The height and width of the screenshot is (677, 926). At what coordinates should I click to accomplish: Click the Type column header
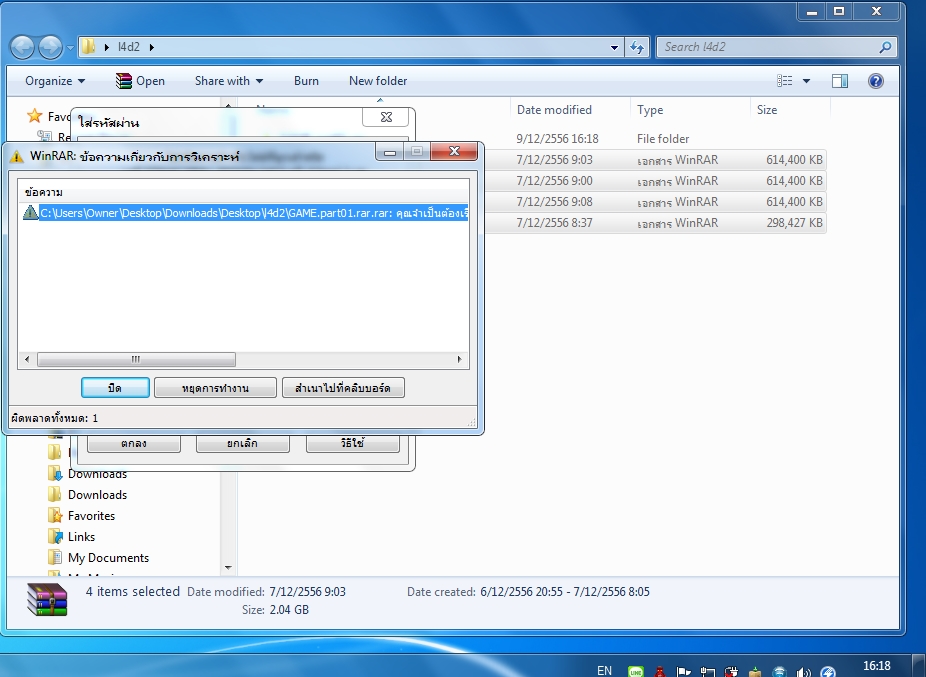[x=650, y=110]
